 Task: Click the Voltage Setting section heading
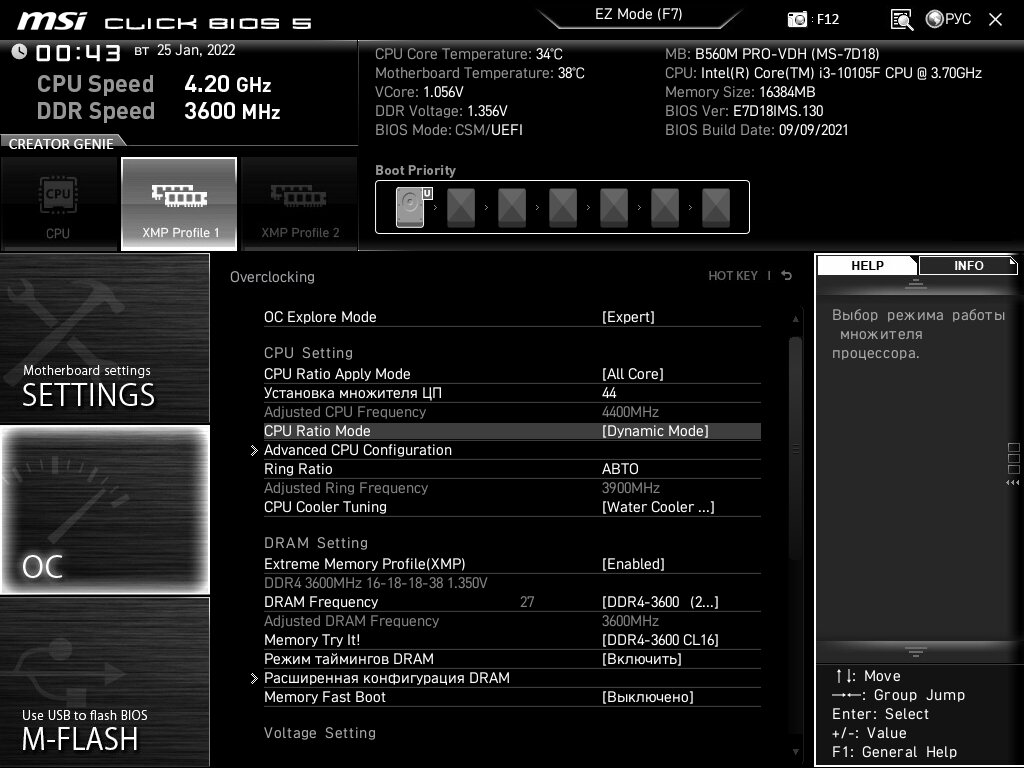[x=320, y=733]
